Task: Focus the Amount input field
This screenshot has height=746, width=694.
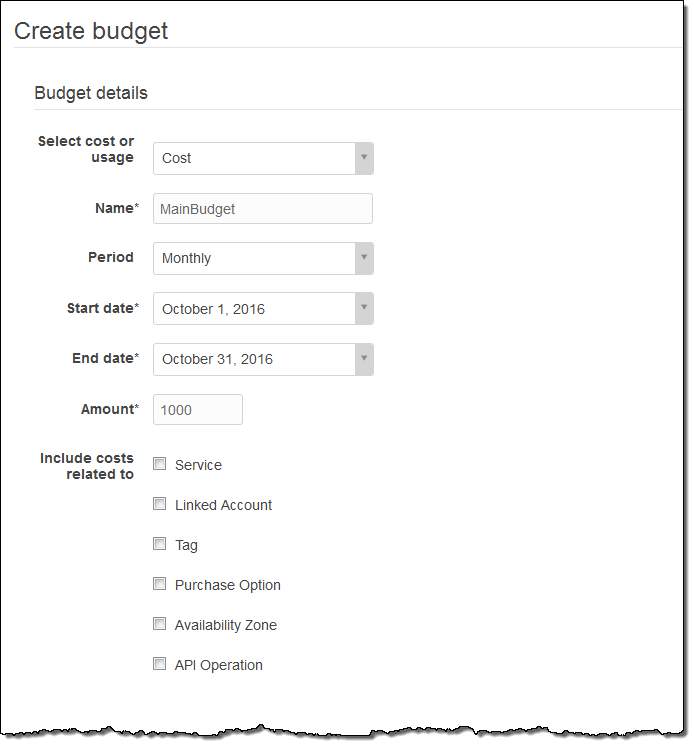Action: 198,410
